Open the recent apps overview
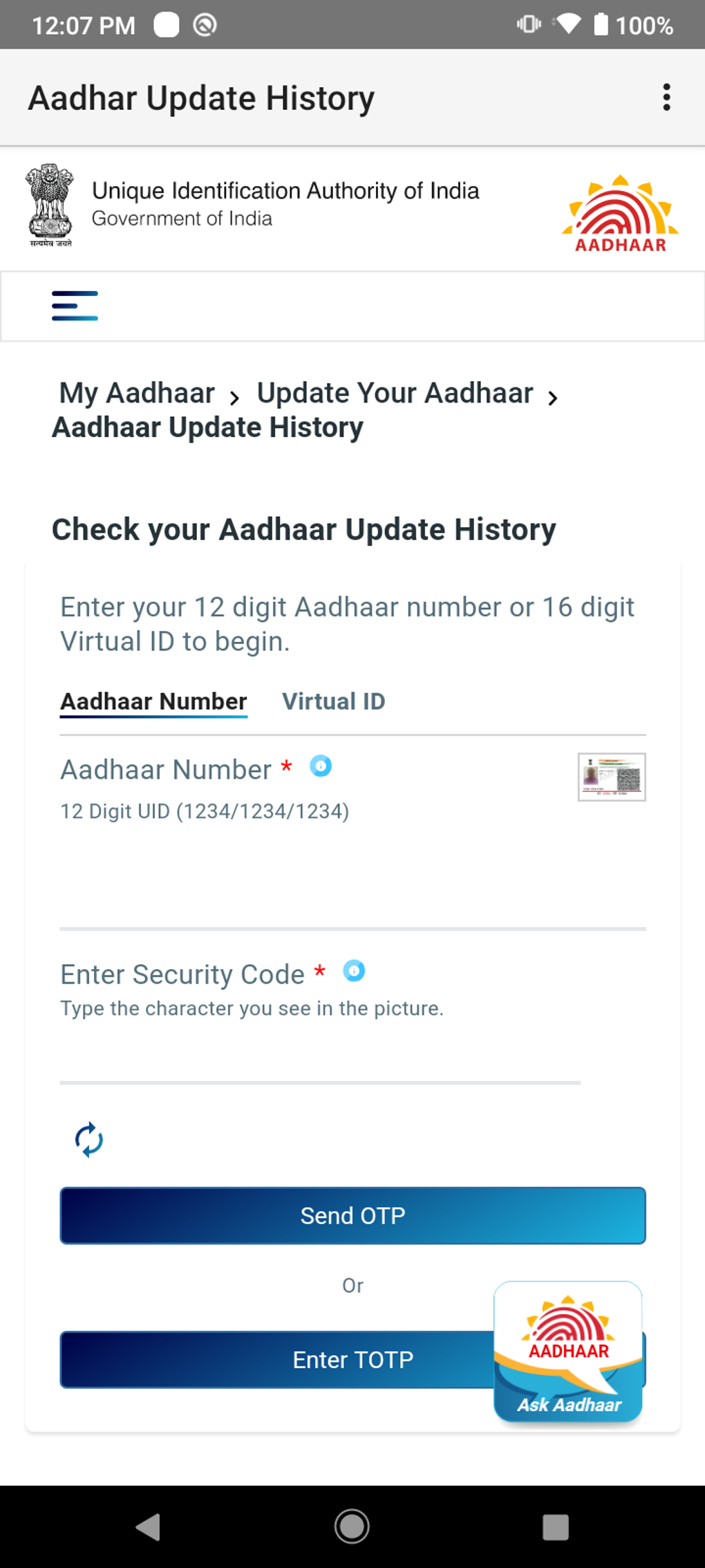Image resolution: width=705 pixels, height=1568 pixels. 556,1527
